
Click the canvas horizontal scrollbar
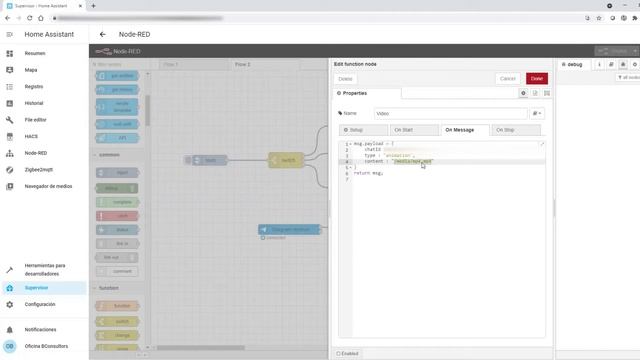201,348
